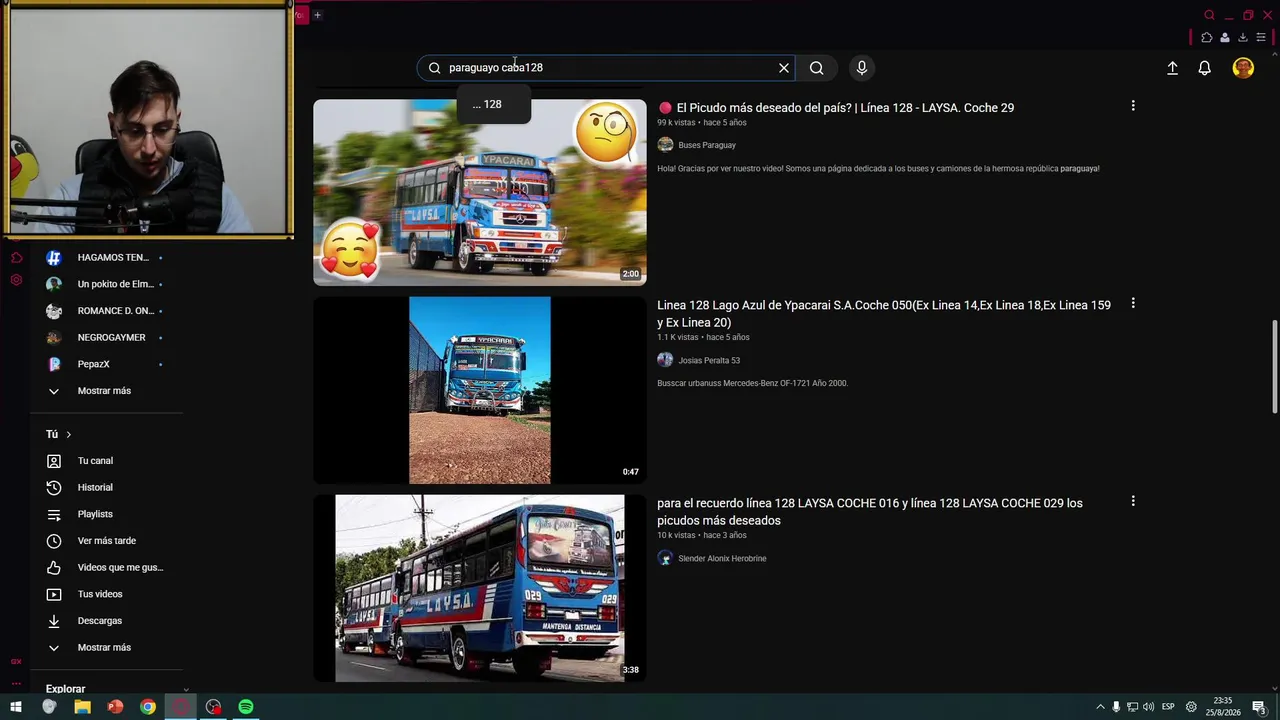Click thumbnail of the 0:47 Ypacarai bus video
This screenshot has height=720, width=1280.
point(480,390)
